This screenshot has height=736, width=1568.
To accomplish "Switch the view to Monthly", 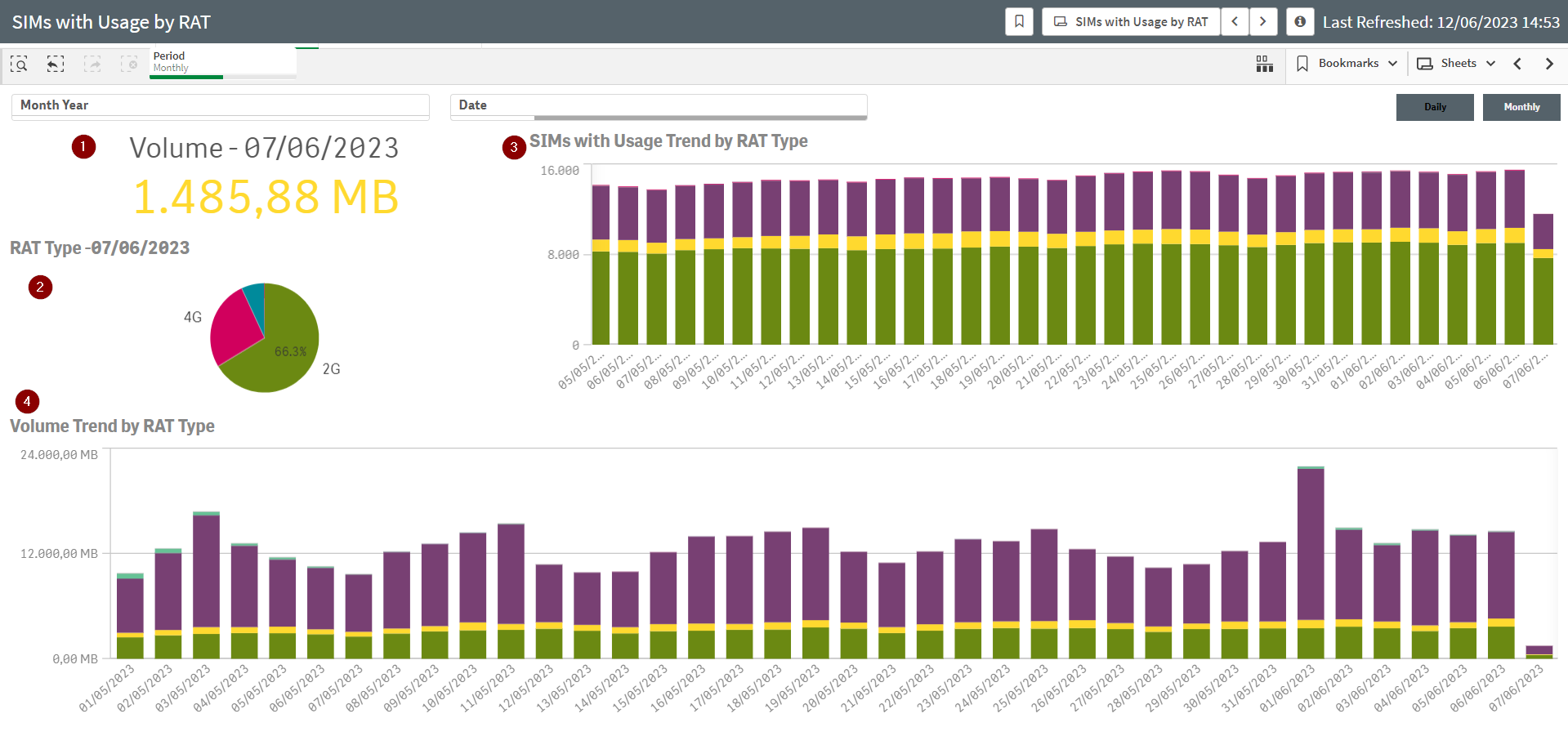I will (1521, 107).
